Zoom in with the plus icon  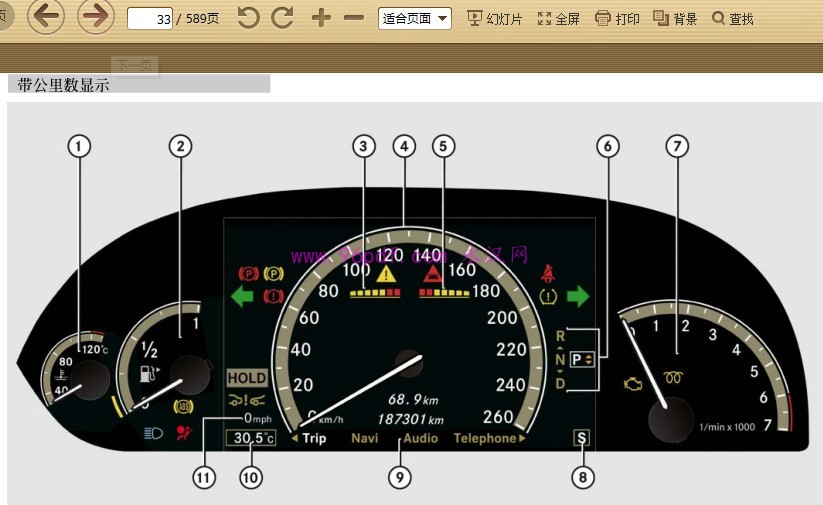tap(321, 18)
